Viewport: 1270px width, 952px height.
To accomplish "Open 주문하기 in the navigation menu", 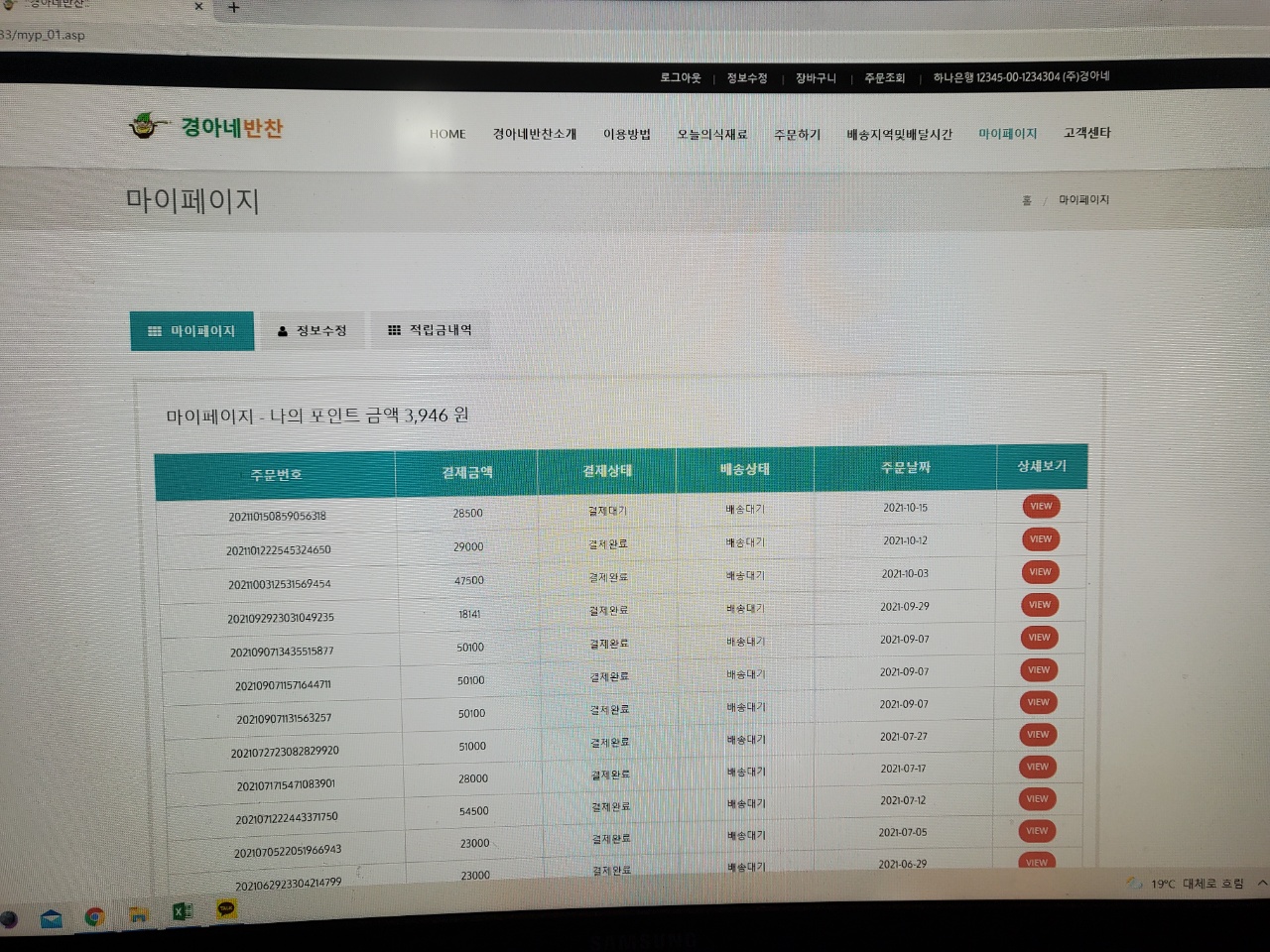I will (797, 135).
